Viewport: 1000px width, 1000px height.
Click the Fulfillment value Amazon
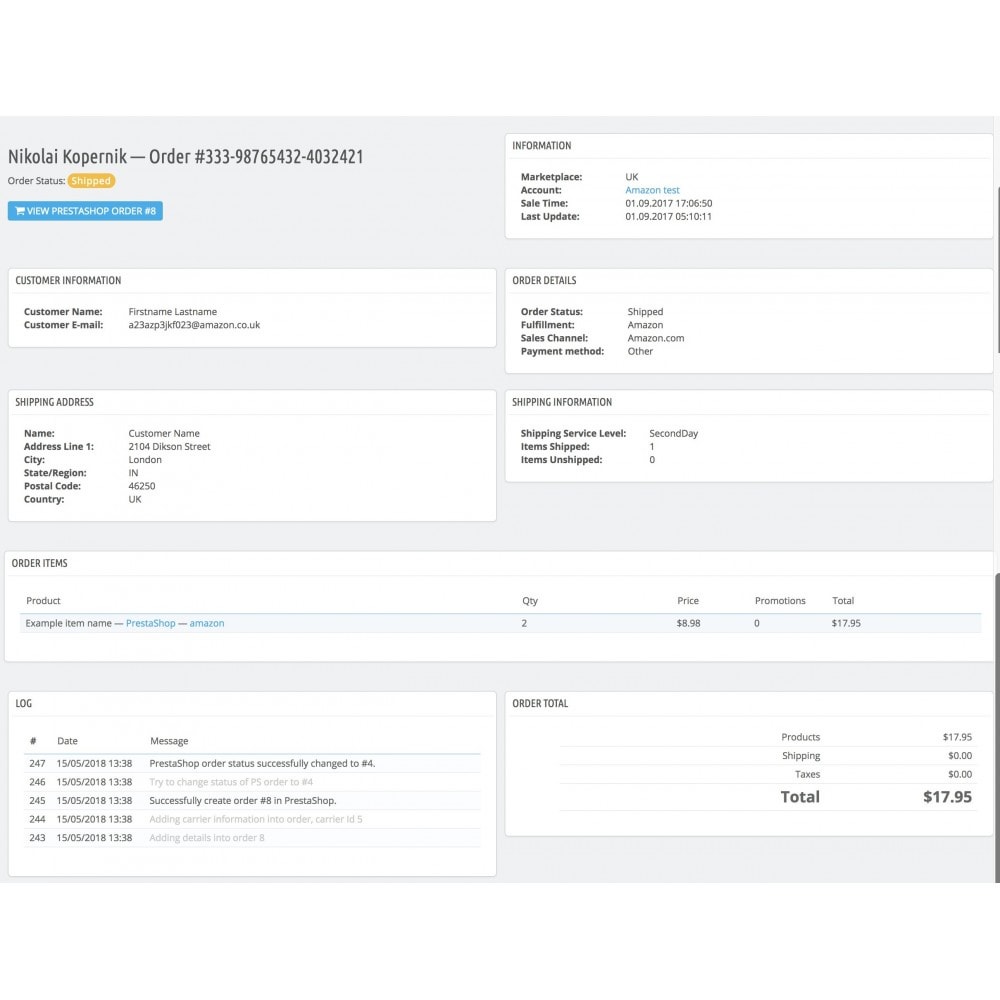click(x=645, y=325)
